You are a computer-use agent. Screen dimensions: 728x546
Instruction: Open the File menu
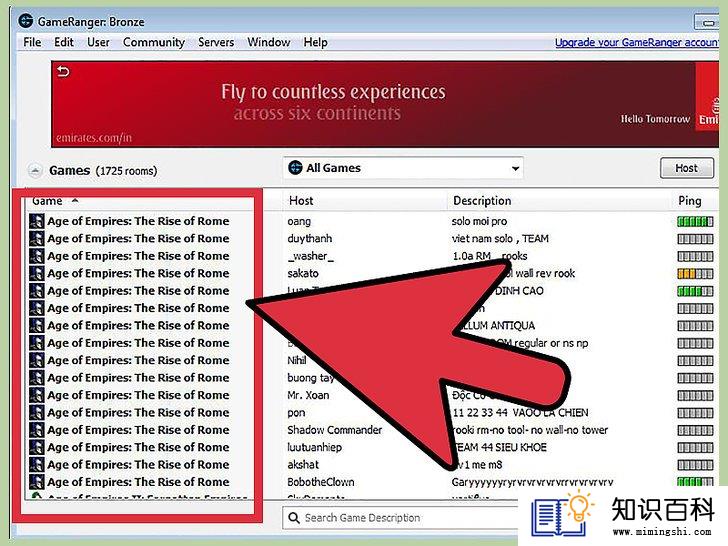pyautogui.click(x=32, y=42)
